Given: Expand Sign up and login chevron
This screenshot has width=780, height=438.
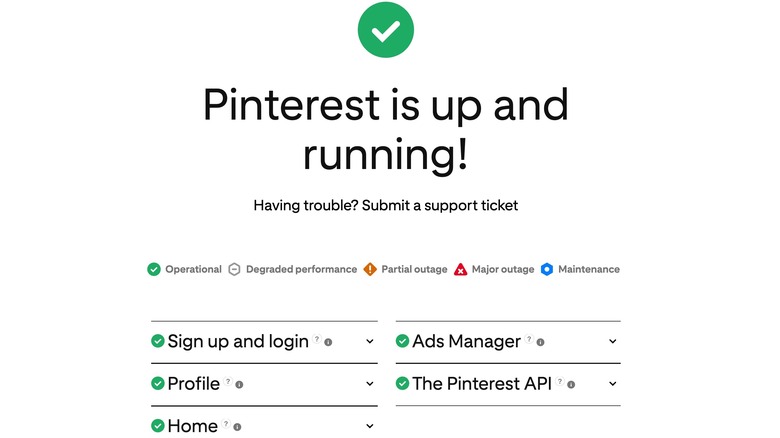Looking at the screenshot, I should pos(370,341).
